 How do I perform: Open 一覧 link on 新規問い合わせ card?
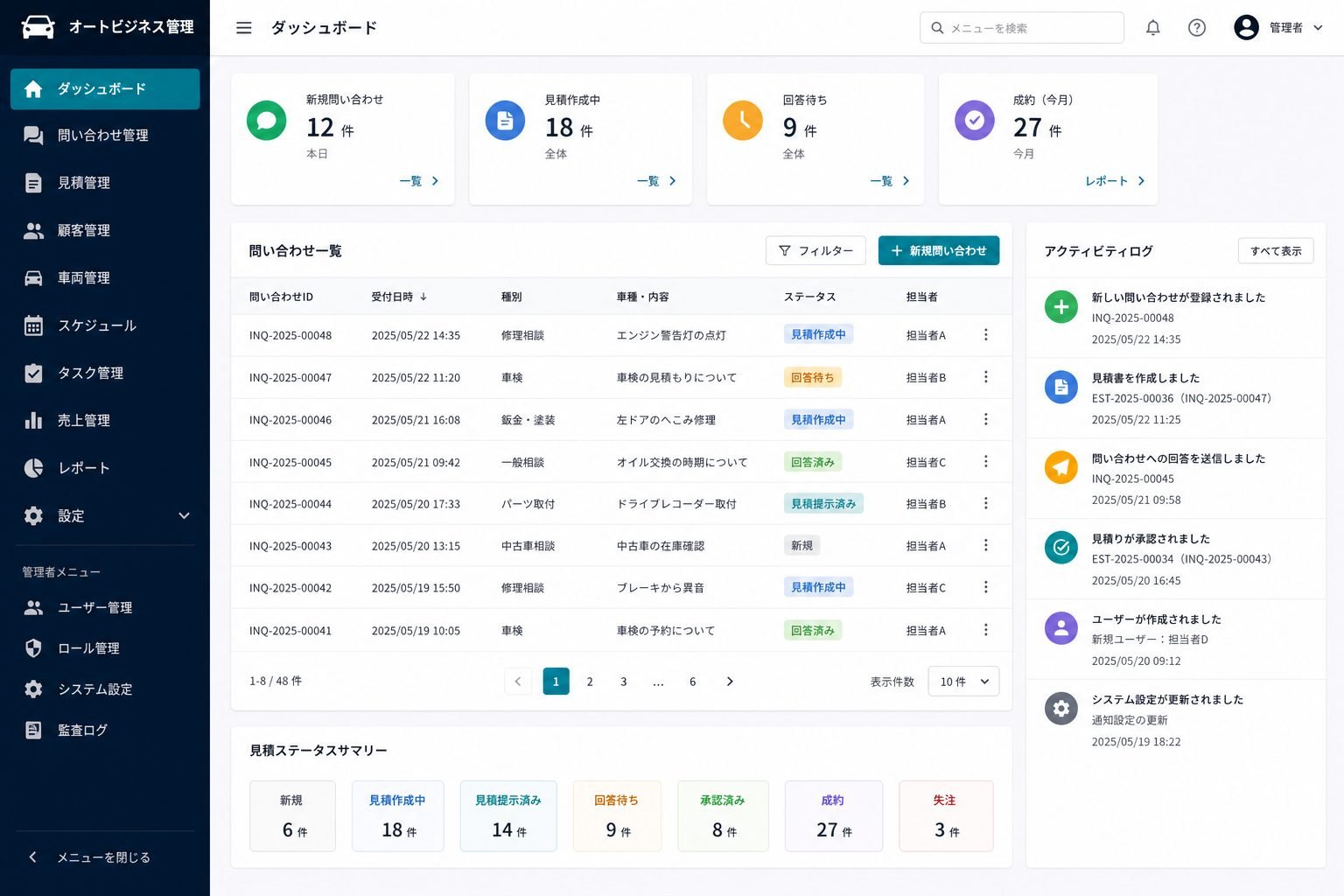(x=419, y=181)
